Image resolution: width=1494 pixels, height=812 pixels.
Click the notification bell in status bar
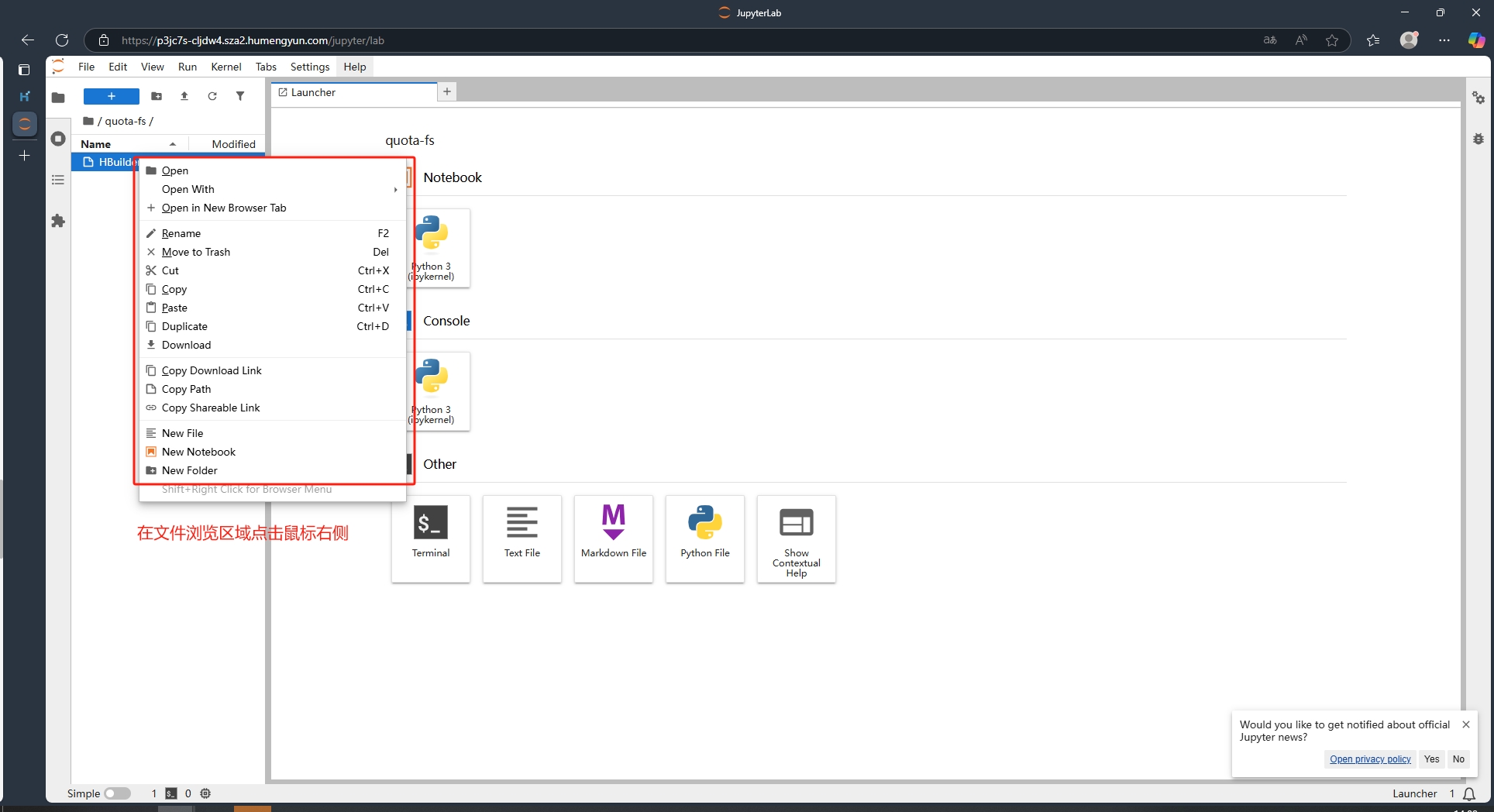pos(1469,794)
